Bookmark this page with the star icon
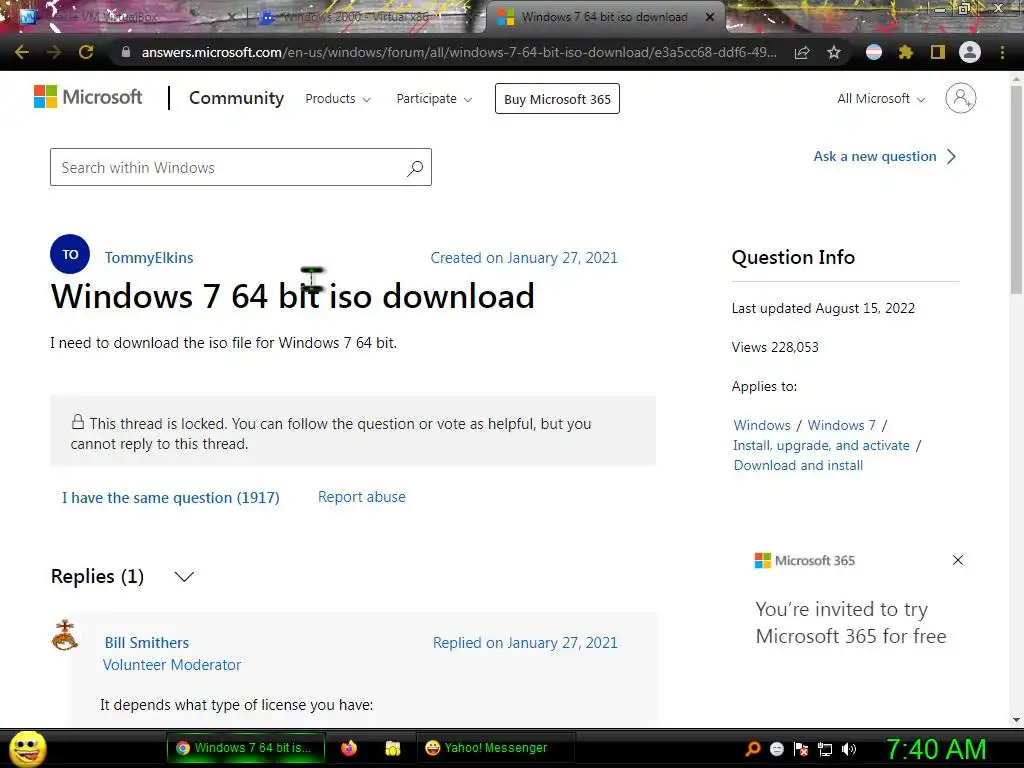The width and height of the screenshot is (1024, 768). coord(834,52)
